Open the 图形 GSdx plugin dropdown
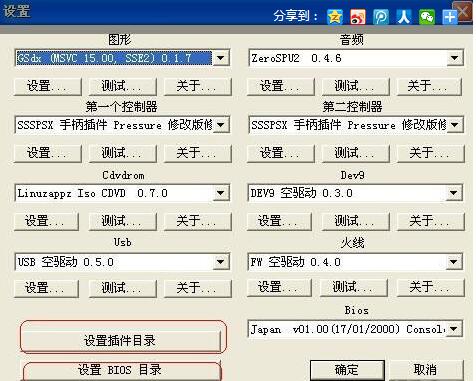Screen dimensions: 476x381 [x=220, y=58]
